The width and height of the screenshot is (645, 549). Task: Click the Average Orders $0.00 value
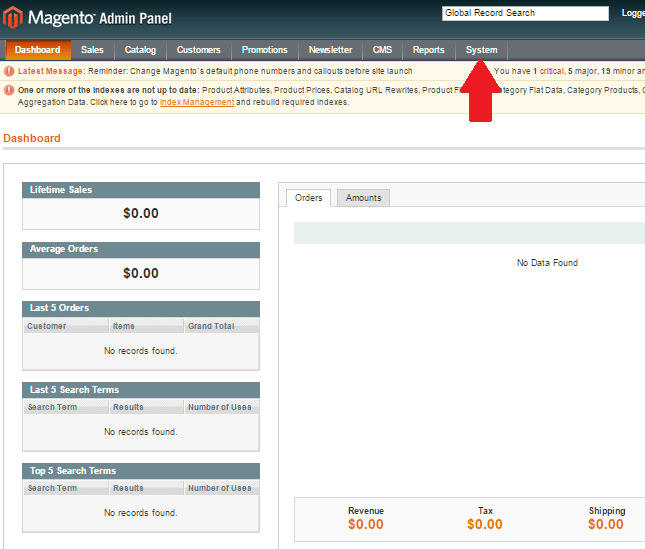[x=141, y=273]
